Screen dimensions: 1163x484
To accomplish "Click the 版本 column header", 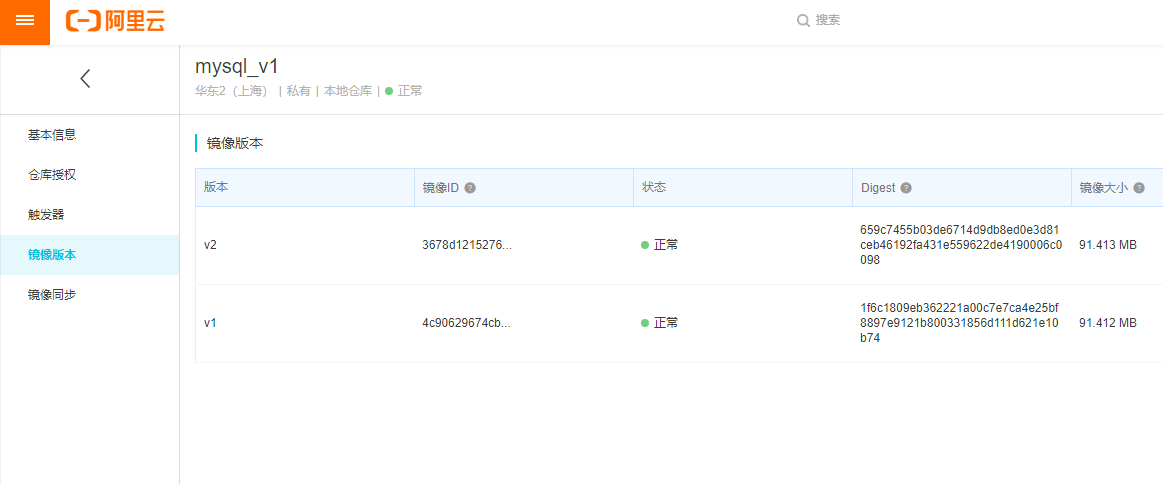I will click(x=217, y=188).
